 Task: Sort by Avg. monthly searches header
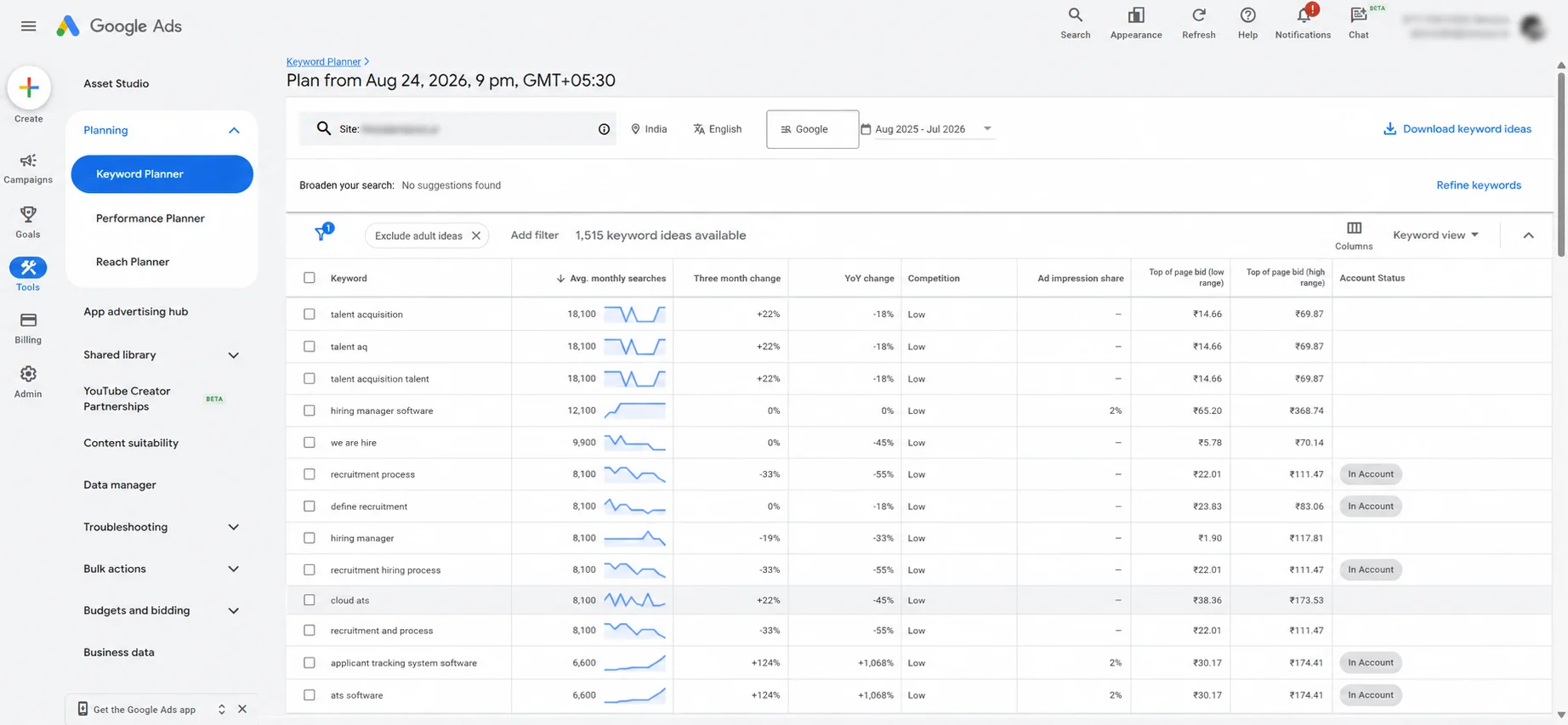(x=611, y=278)
